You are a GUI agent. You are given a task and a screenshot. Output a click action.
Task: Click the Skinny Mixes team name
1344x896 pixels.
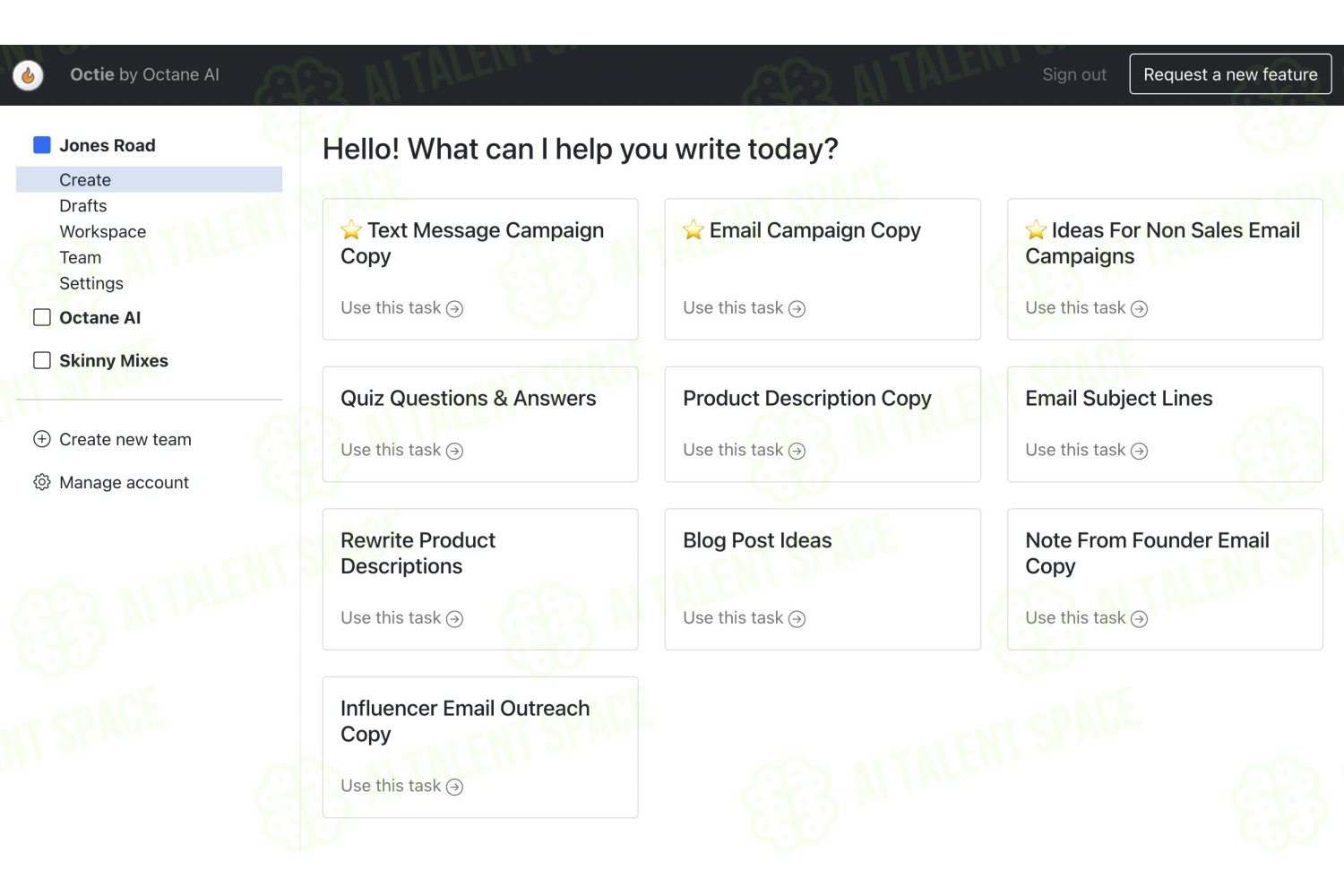114,361
